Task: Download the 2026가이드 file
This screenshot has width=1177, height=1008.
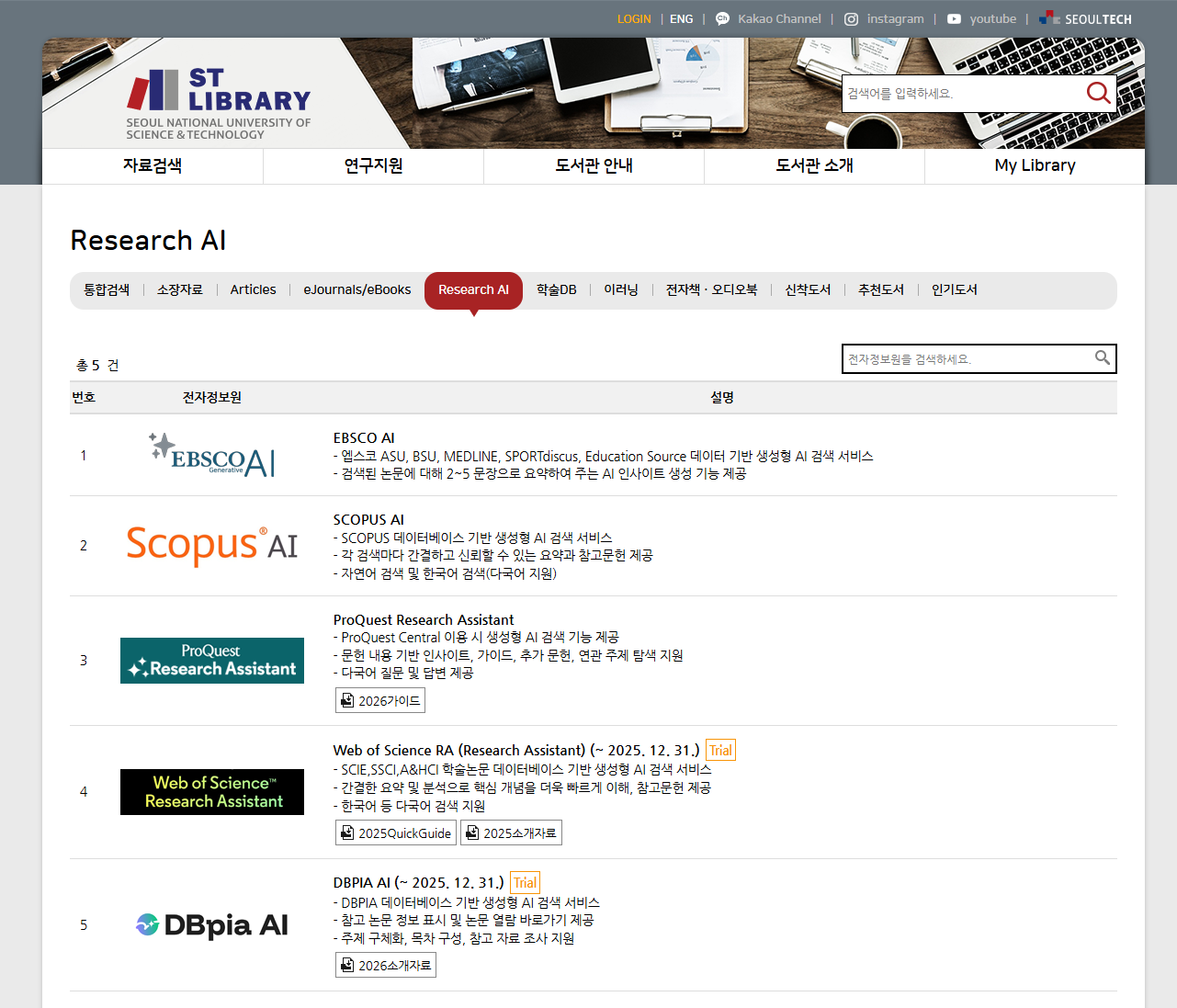Action: (x=380, y=701)
